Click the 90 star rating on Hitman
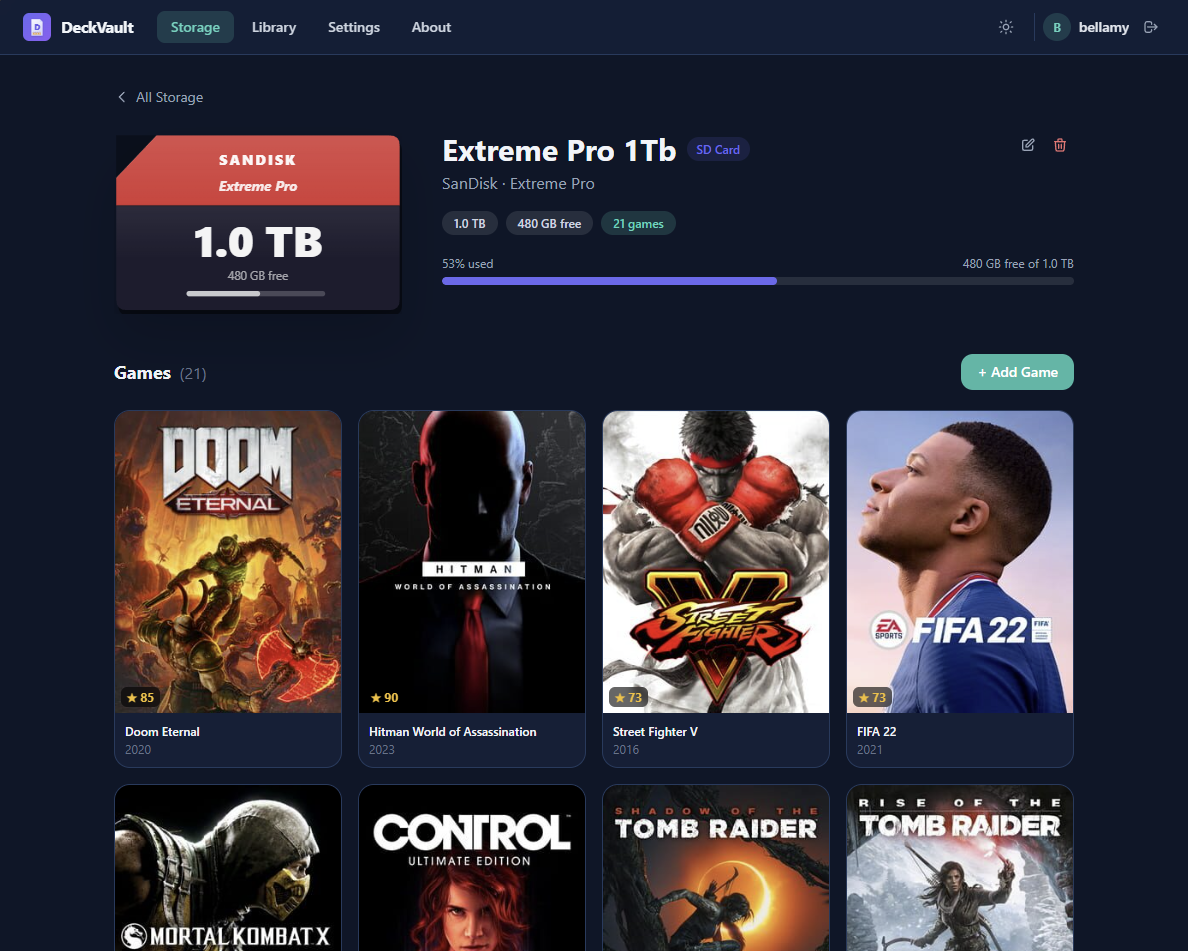This screenshot has width=1188, height=951. coord(384,697)
